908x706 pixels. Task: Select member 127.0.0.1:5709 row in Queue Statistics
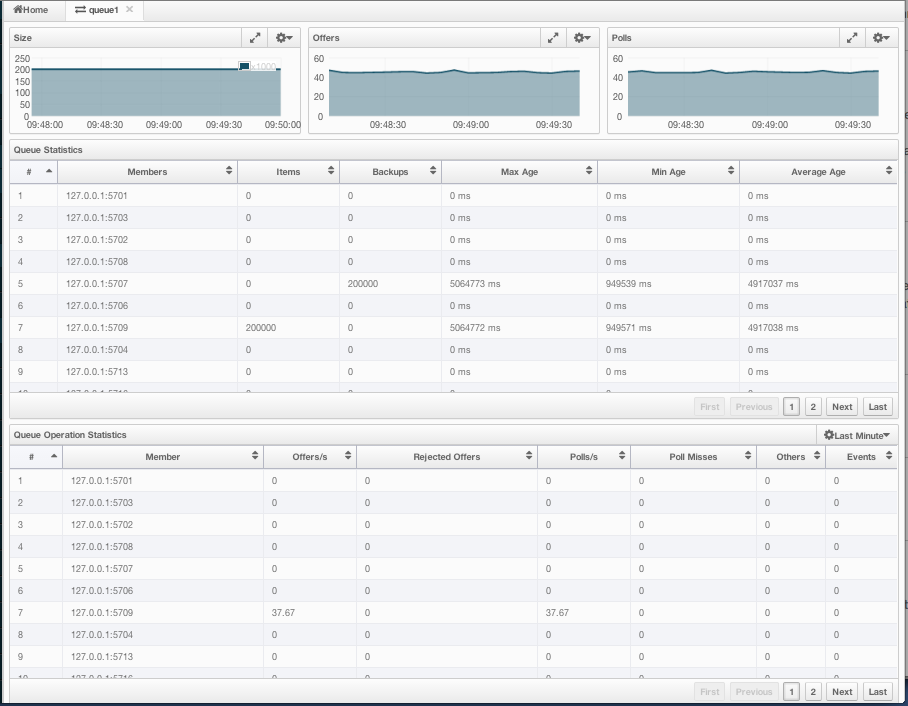[97, 328]
